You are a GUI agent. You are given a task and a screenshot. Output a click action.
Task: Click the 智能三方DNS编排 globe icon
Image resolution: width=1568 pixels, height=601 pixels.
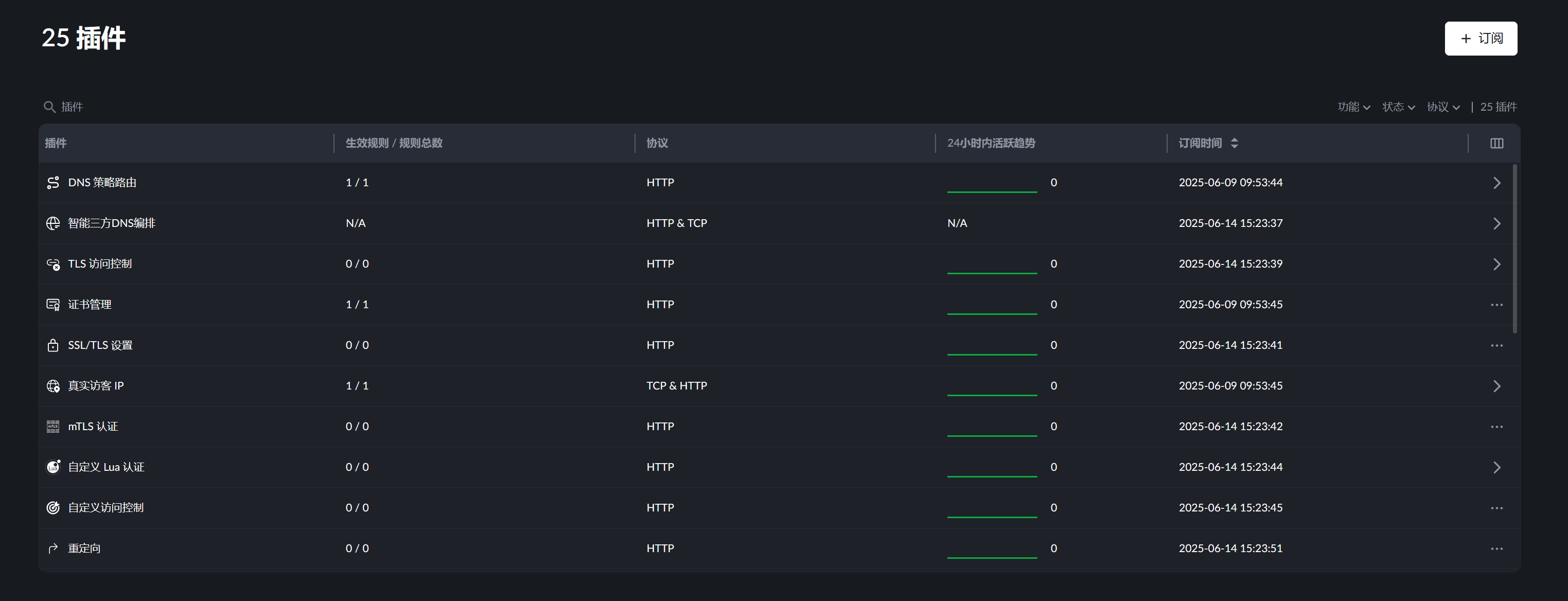point(53,223)
